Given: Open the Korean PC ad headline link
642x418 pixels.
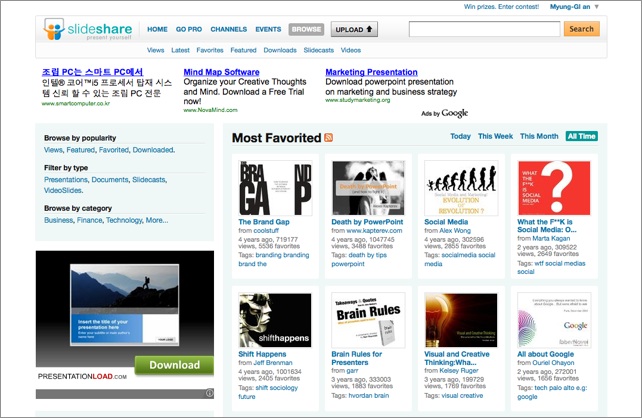Looking at the screenshot, I should (x=93, y=72).
